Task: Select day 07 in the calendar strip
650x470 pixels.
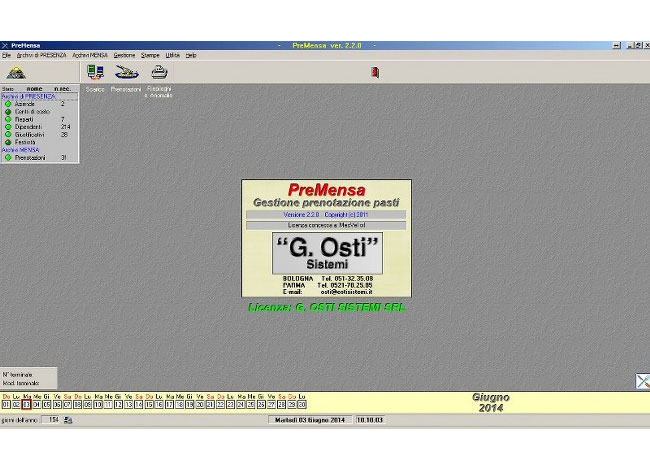Action: [67, 405]
